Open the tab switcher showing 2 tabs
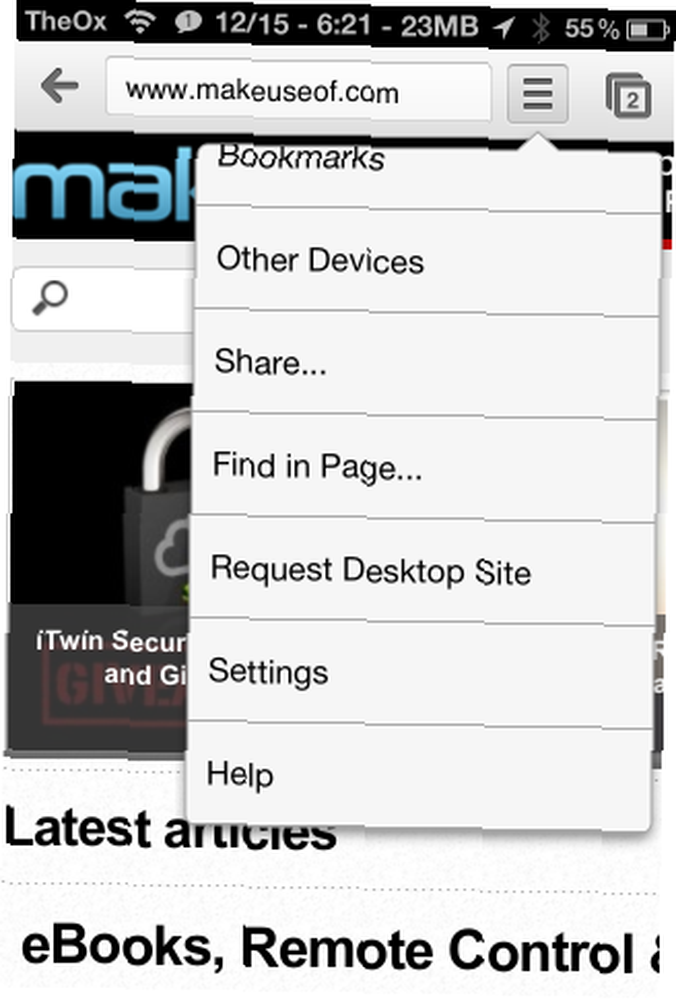Screen dimensions: 676x1000 pyautogui.click(x=628, y=96)
